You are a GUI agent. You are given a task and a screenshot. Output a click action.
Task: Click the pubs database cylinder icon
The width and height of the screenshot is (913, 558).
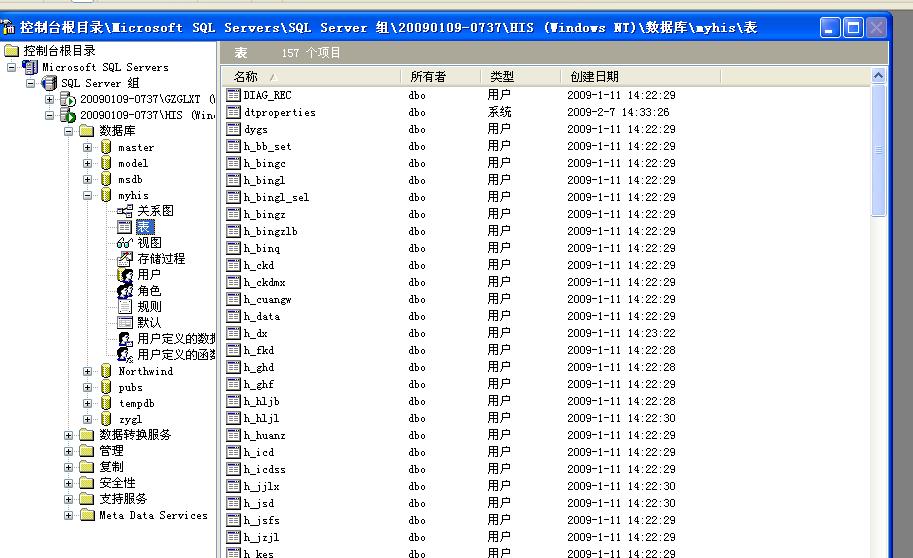(106, 387)
